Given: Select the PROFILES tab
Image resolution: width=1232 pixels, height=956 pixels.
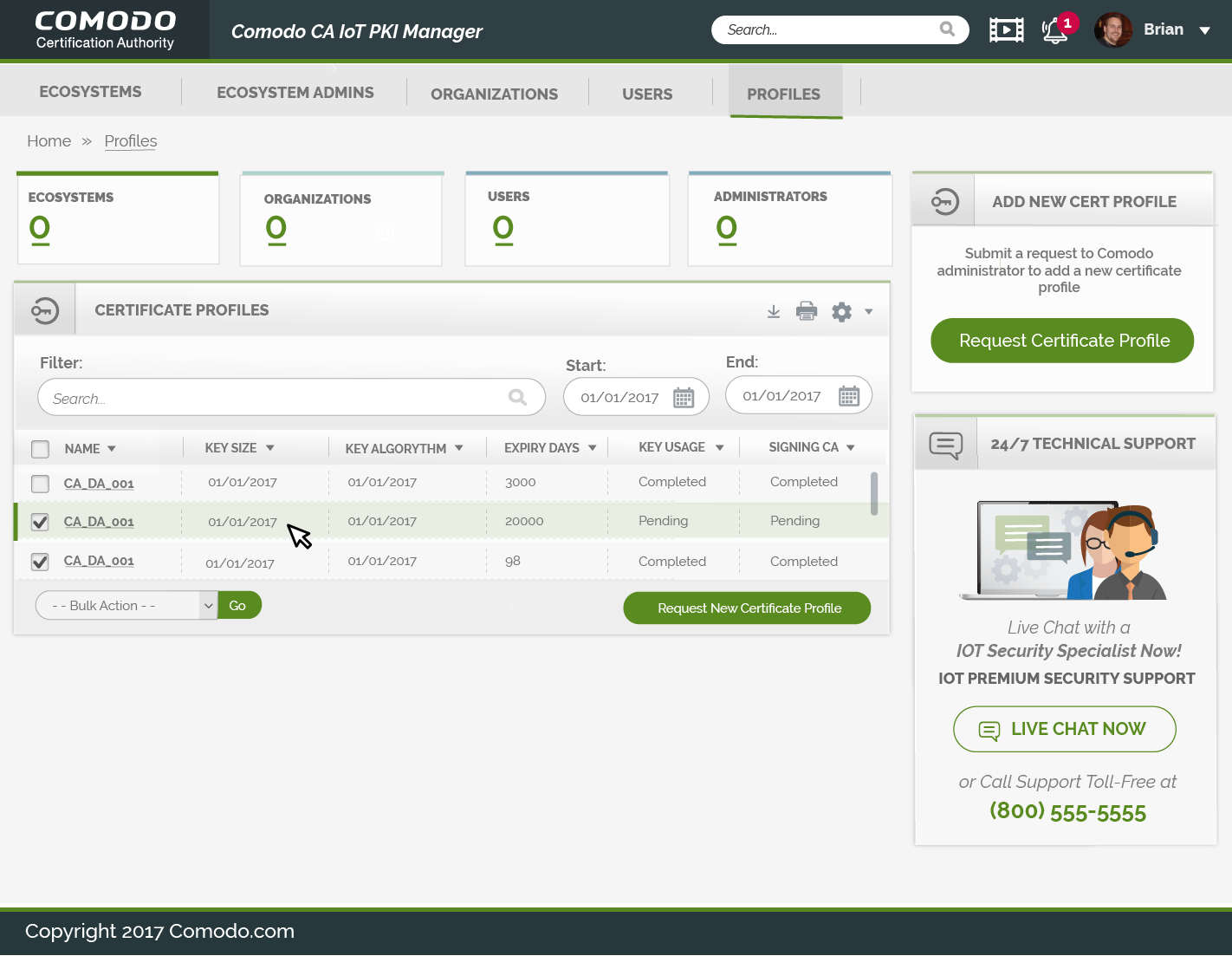Looking at the screenshot, I should pos(784,93).
